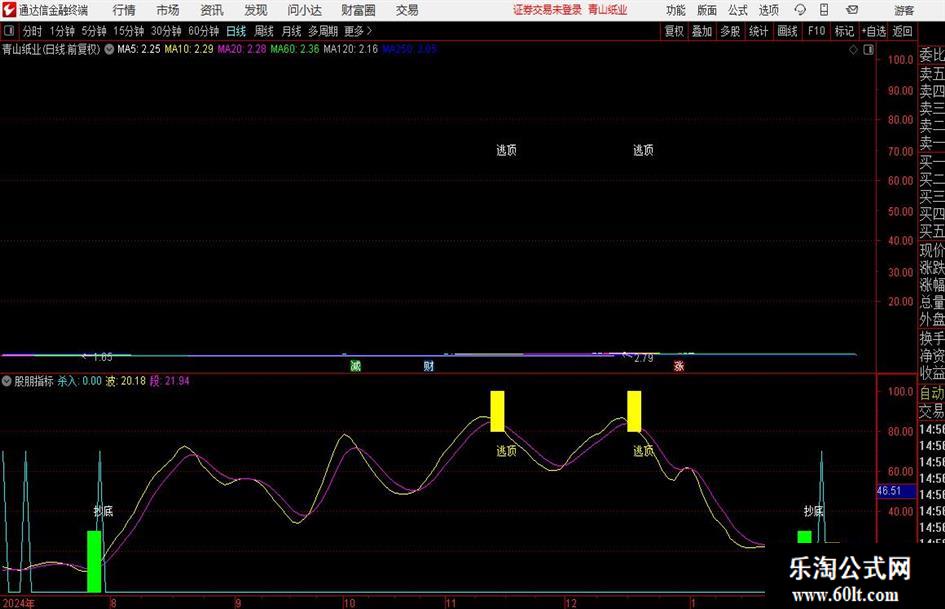
Task: Click the MA60: 2.36 value
Action: [295, 49]
